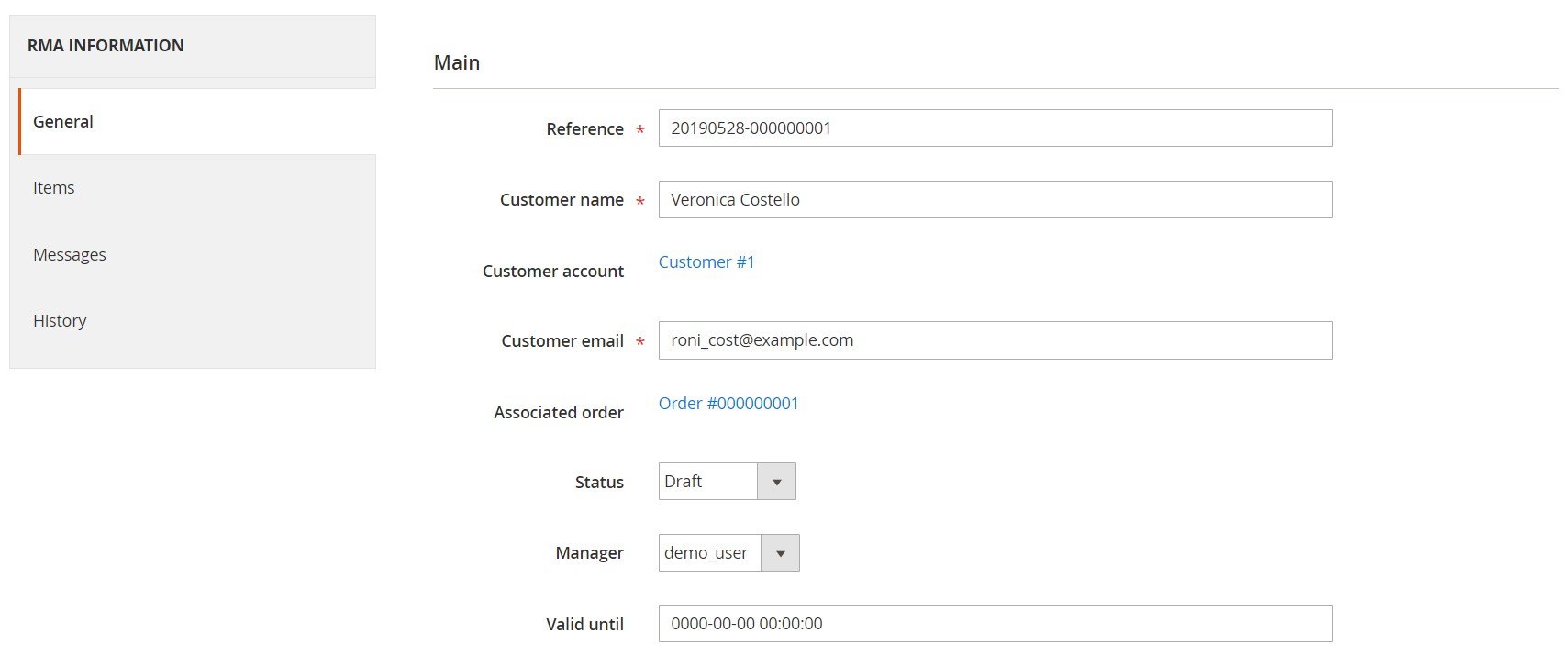Click the Customer name label
Viewport: 1568px width, 656px height.
(562, 200)
